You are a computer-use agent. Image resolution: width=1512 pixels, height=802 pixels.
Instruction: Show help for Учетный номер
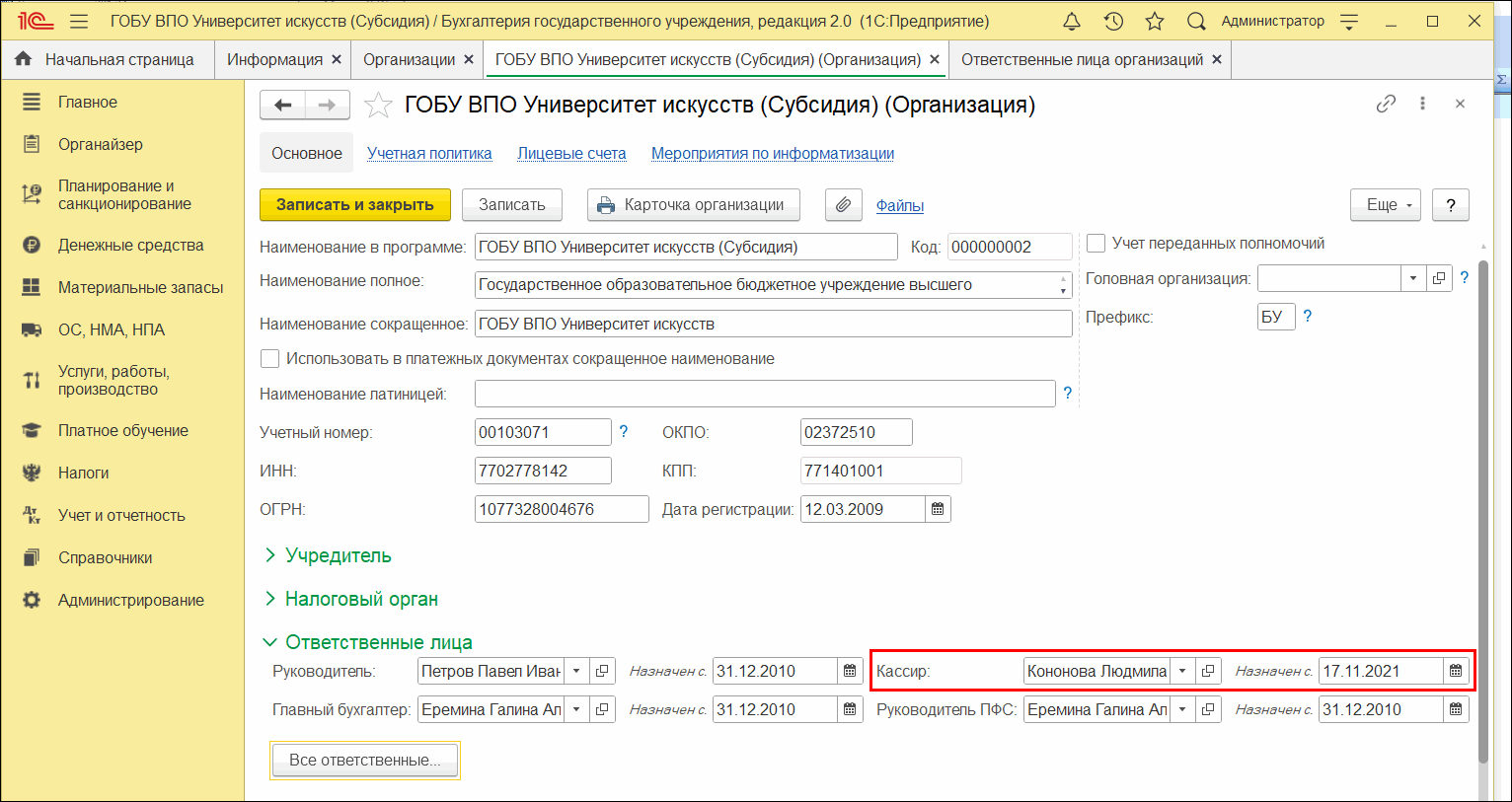click(623, 431)
